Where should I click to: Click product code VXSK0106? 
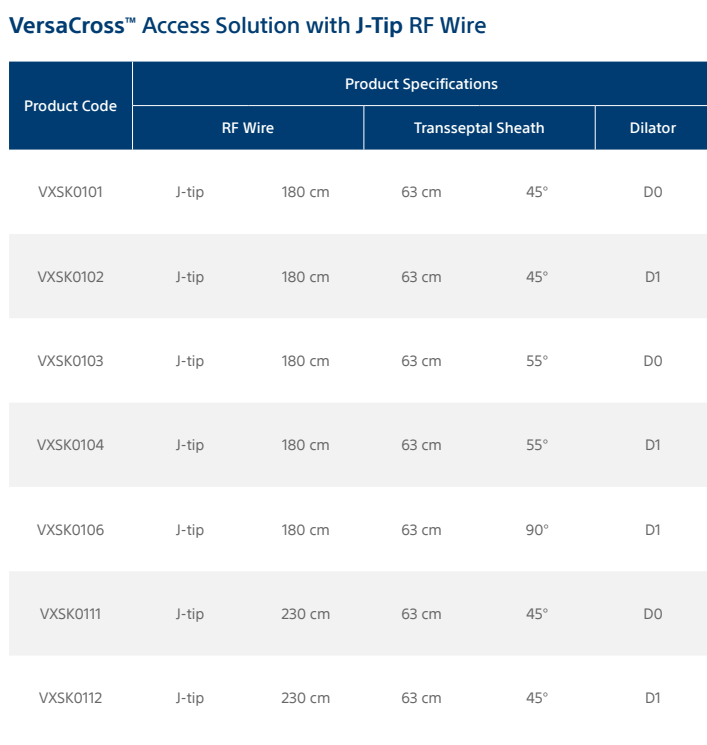pyautogui.click(x=70, y=530)
